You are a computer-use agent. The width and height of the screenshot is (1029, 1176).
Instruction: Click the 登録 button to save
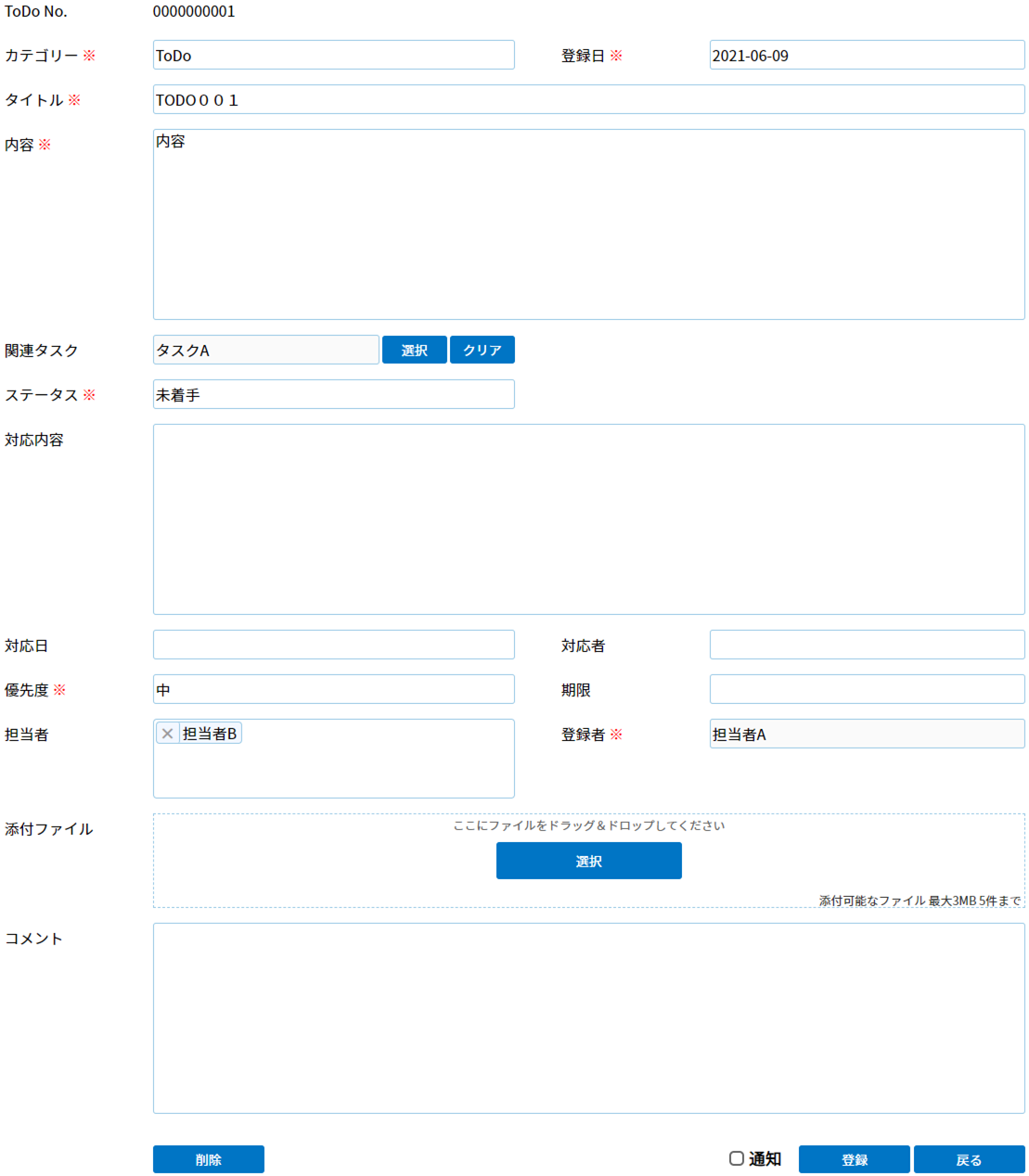click(x=854, y=1160)
